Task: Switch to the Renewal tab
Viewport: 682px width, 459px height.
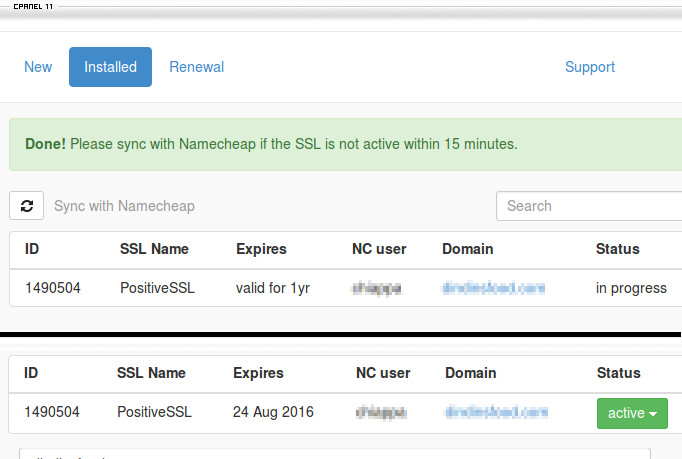Action: coord(197,67)
